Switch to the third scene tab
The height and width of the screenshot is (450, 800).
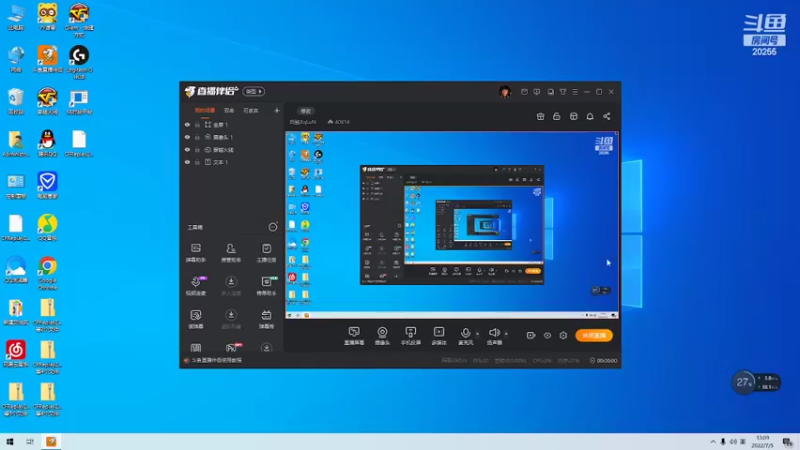click(x=251, y=110)
